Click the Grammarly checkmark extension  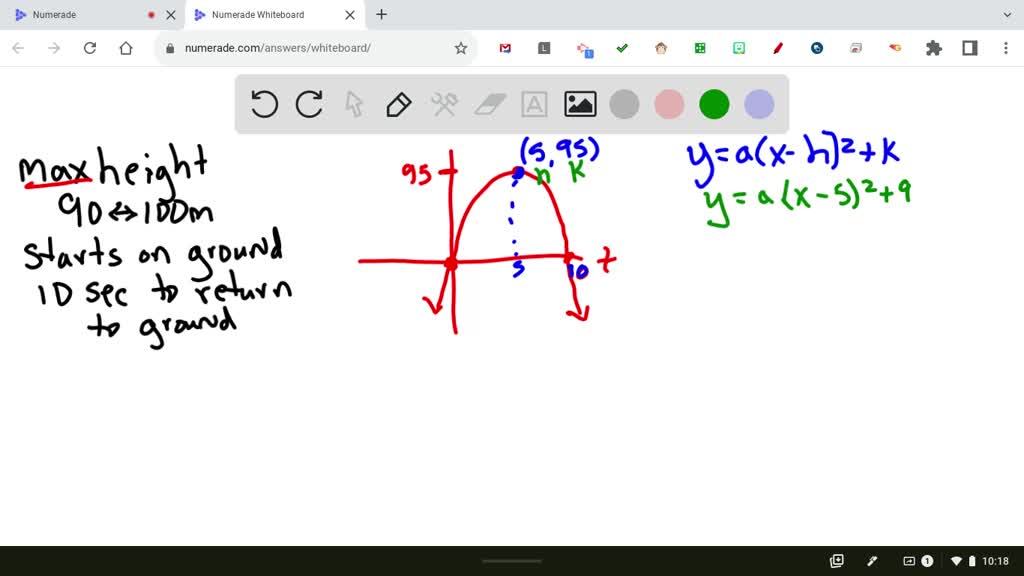click(x=622, y=47)
